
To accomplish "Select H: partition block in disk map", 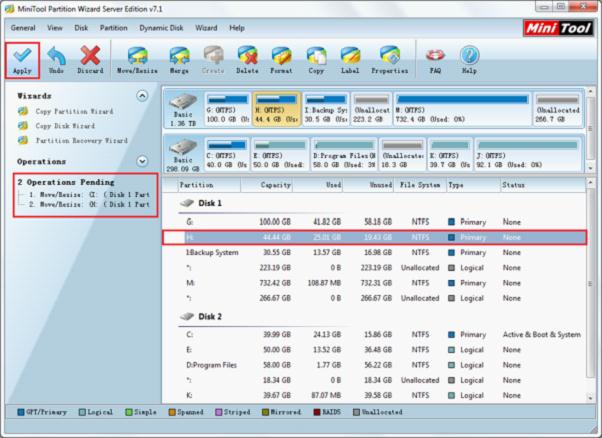I will [x=276, y=109].
